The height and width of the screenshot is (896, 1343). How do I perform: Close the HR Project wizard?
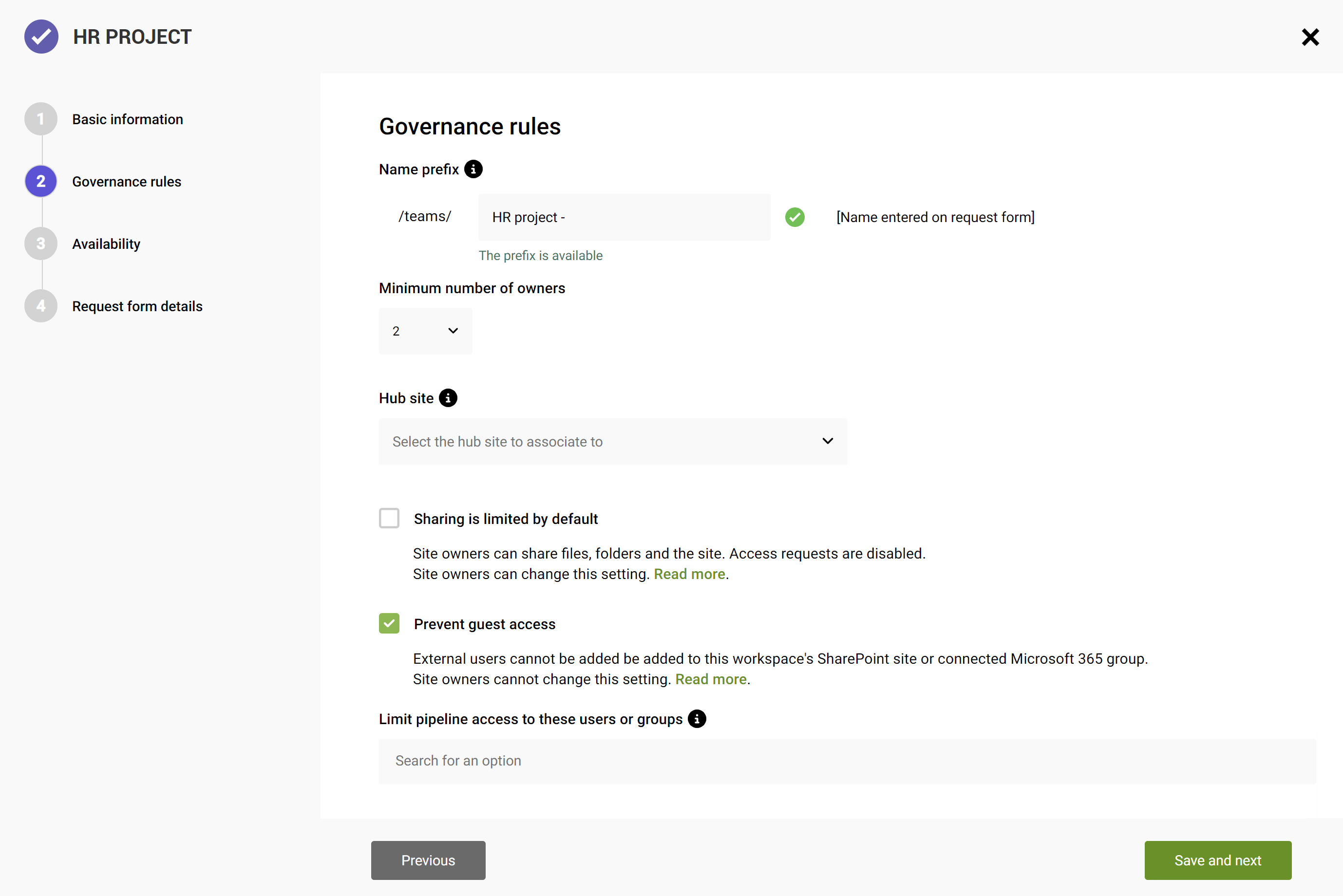point(1310,37)
